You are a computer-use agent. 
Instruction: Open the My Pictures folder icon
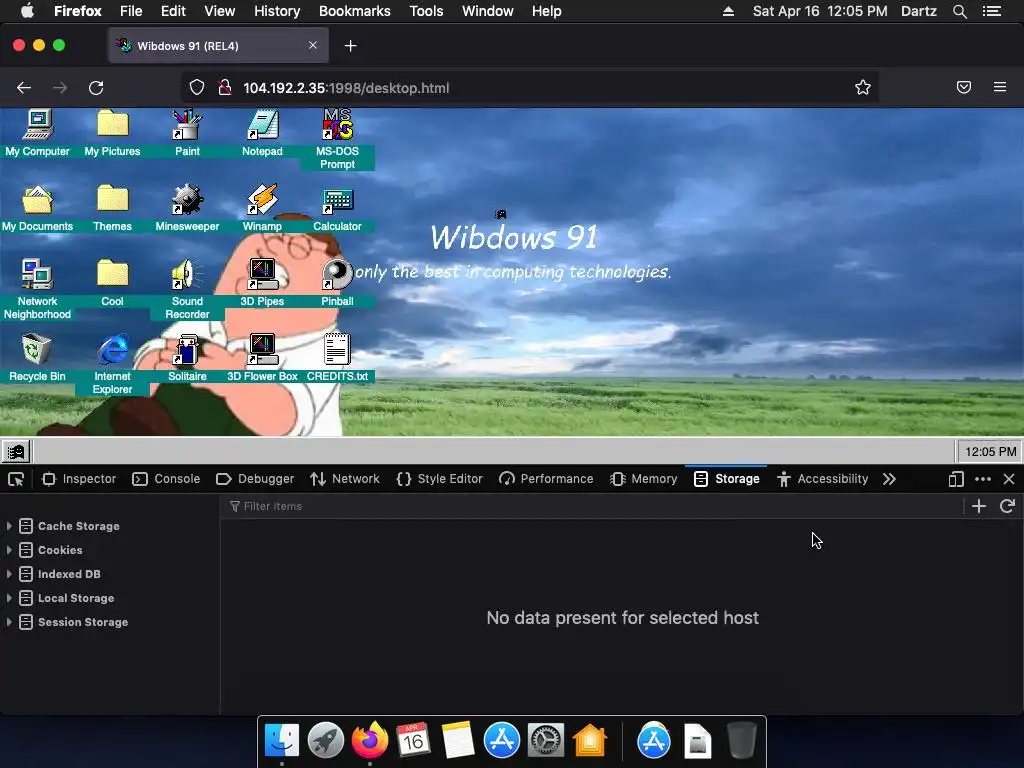[x=112, y=133]
